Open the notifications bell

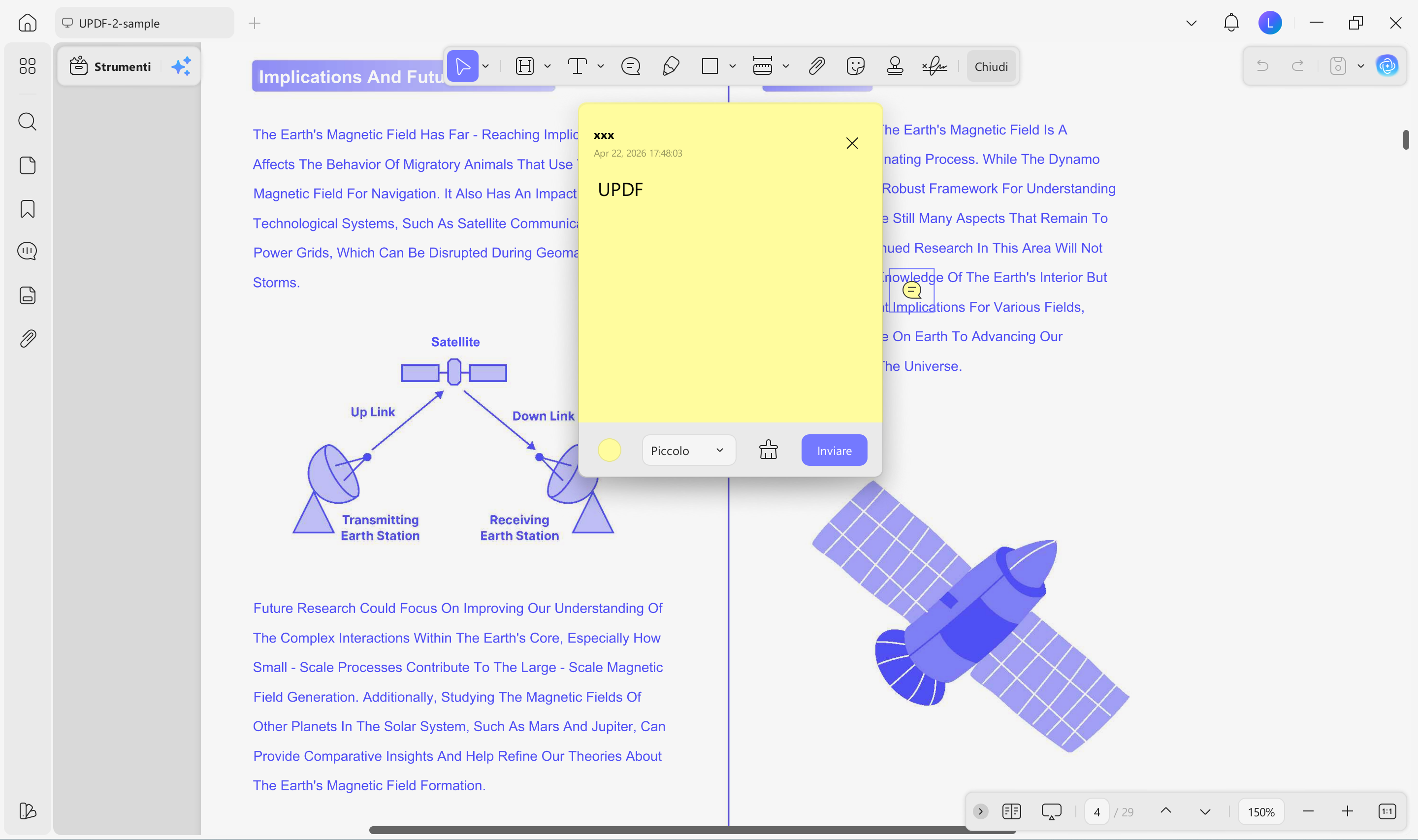point(1231,23)
